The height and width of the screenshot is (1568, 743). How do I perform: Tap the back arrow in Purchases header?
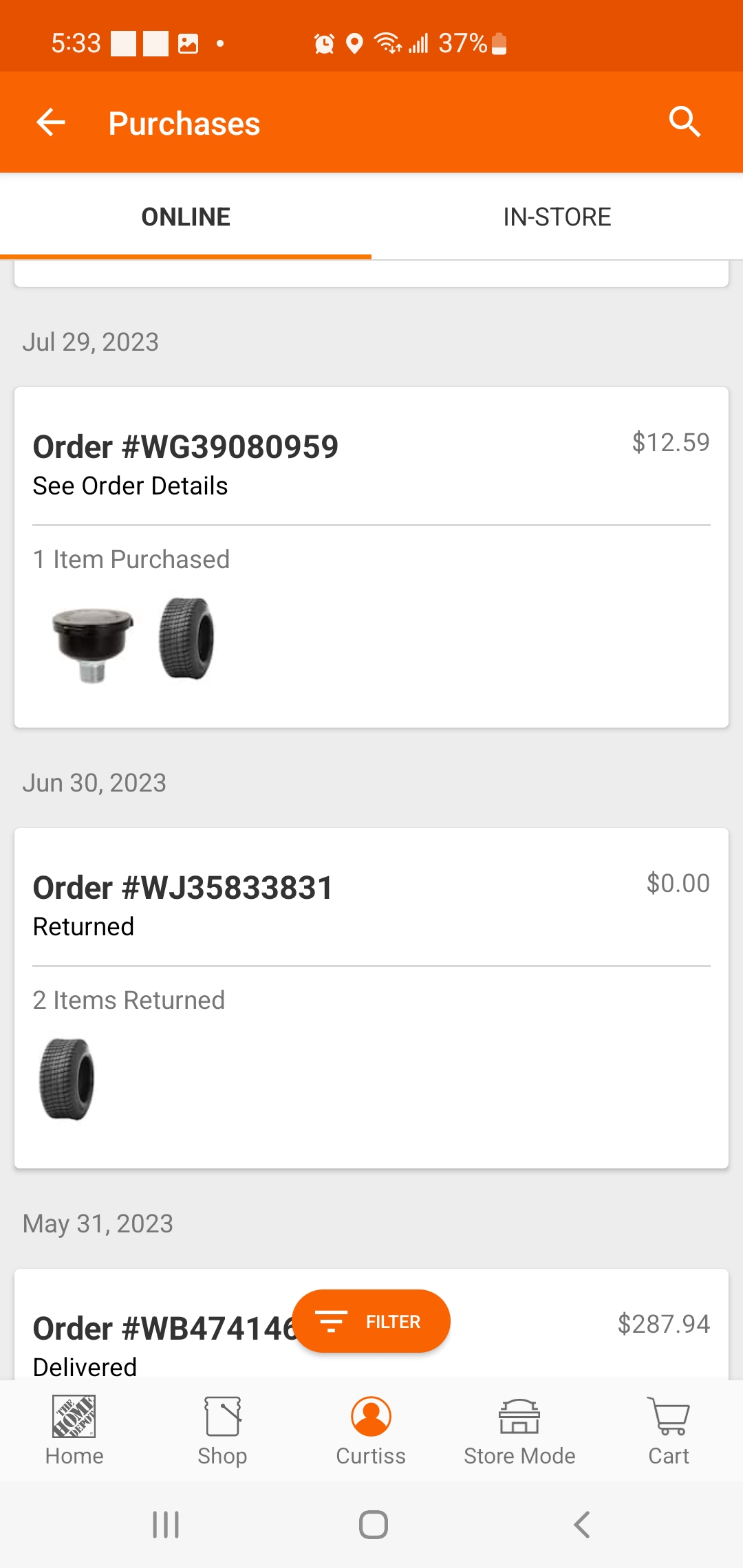tap(51, 123)
